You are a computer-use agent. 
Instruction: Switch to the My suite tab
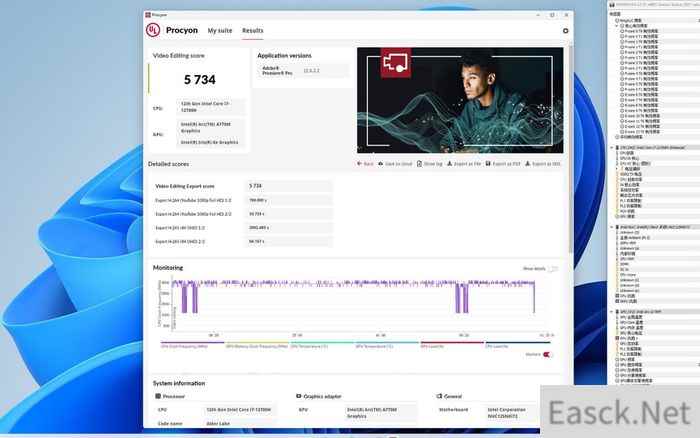tap(220, 31)
